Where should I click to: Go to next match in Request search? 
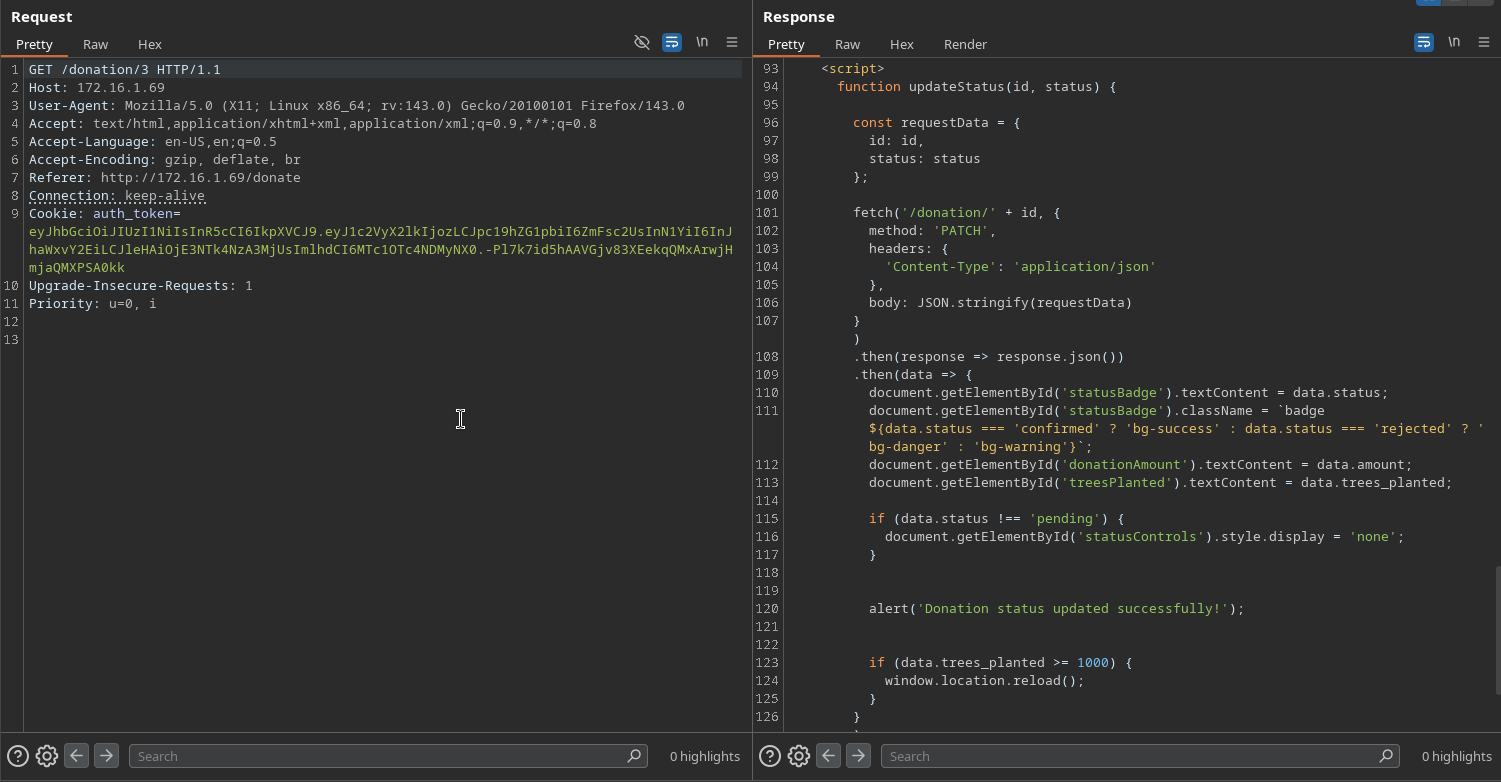(x=106, y=756)
